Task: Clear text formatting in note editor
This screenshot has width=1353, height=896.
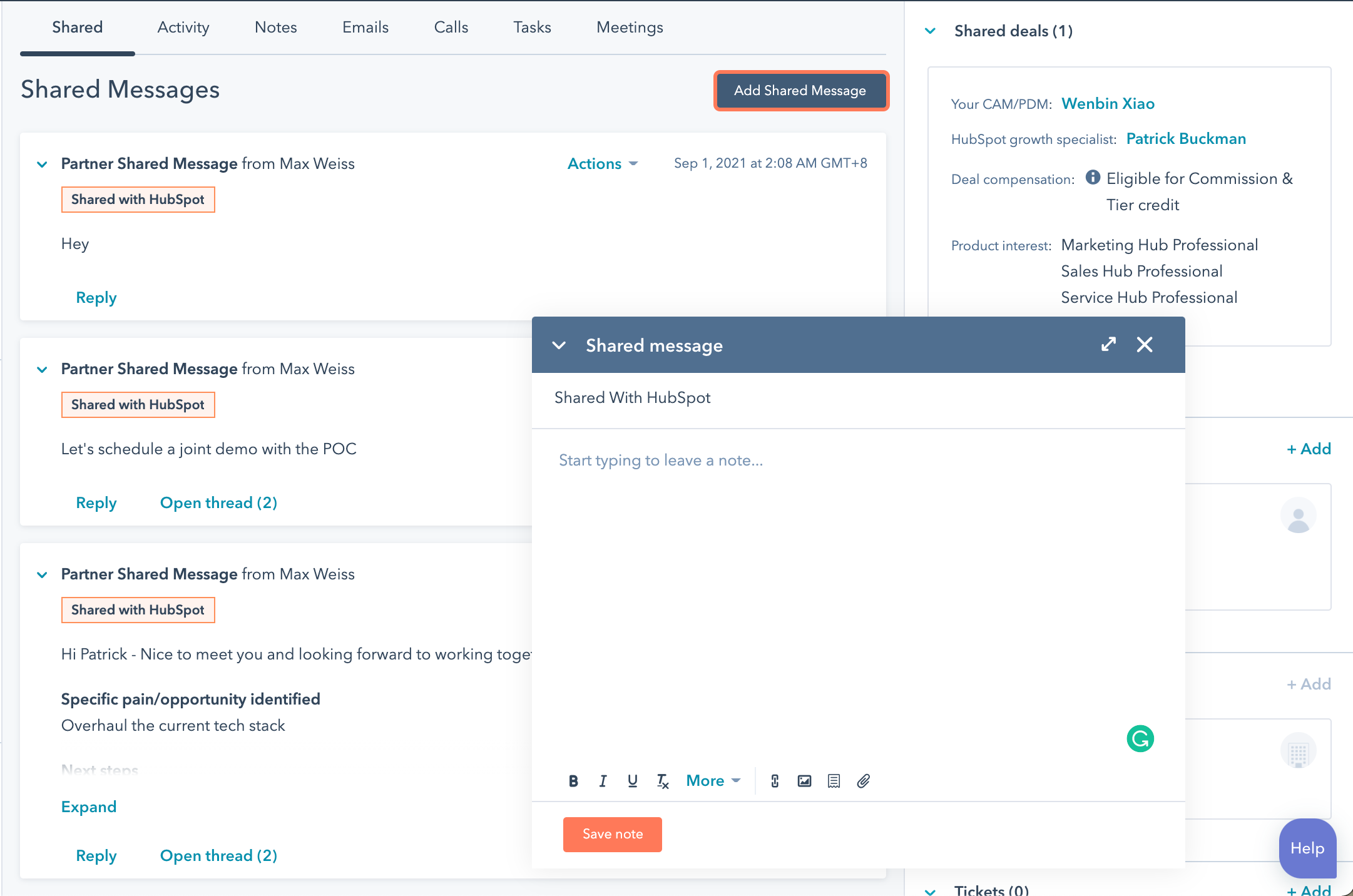Action: (663, 781)
